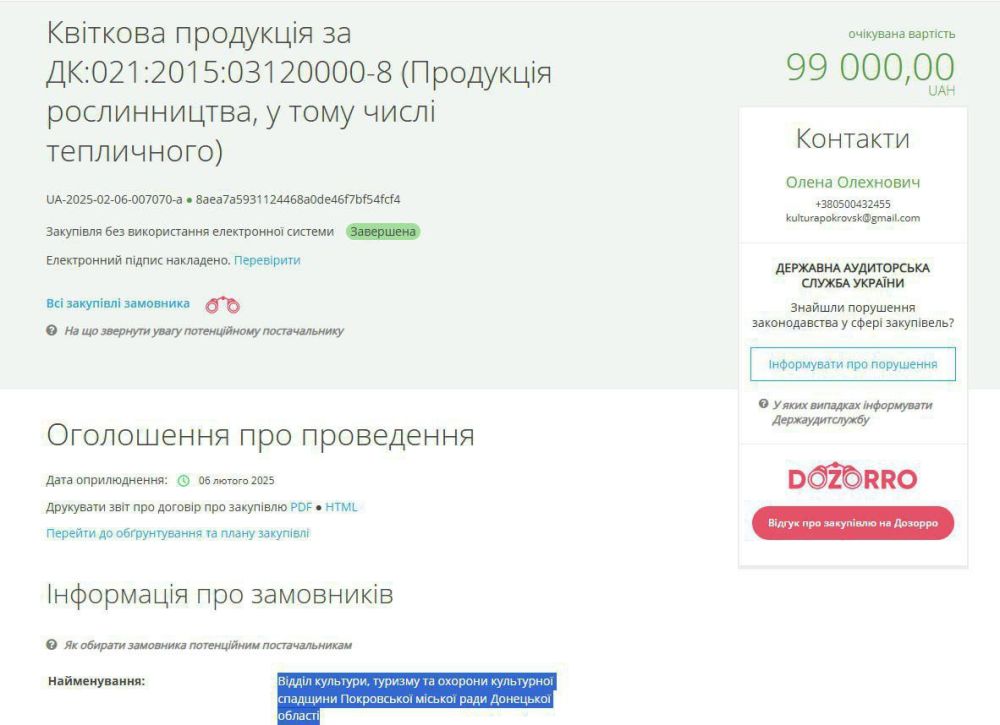Screen dimensions: 1000x725
Task: Click phone number +380500432455
Action: point(852,204)
